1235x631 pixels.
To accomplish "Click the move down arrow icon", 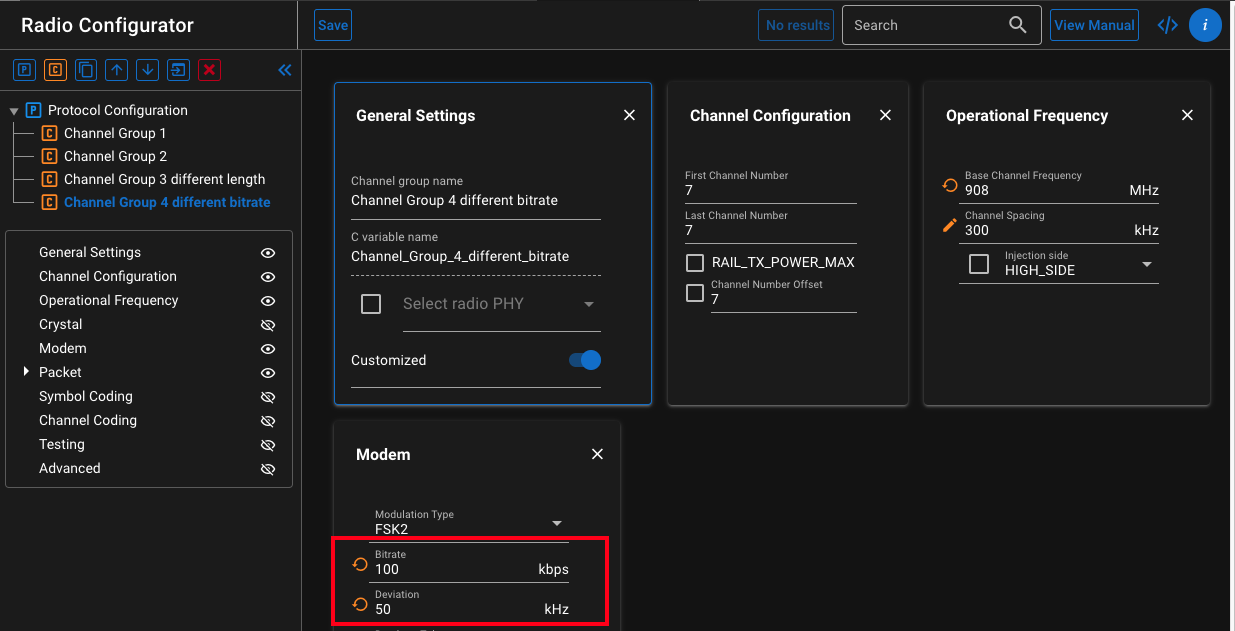I will point(147,70).
